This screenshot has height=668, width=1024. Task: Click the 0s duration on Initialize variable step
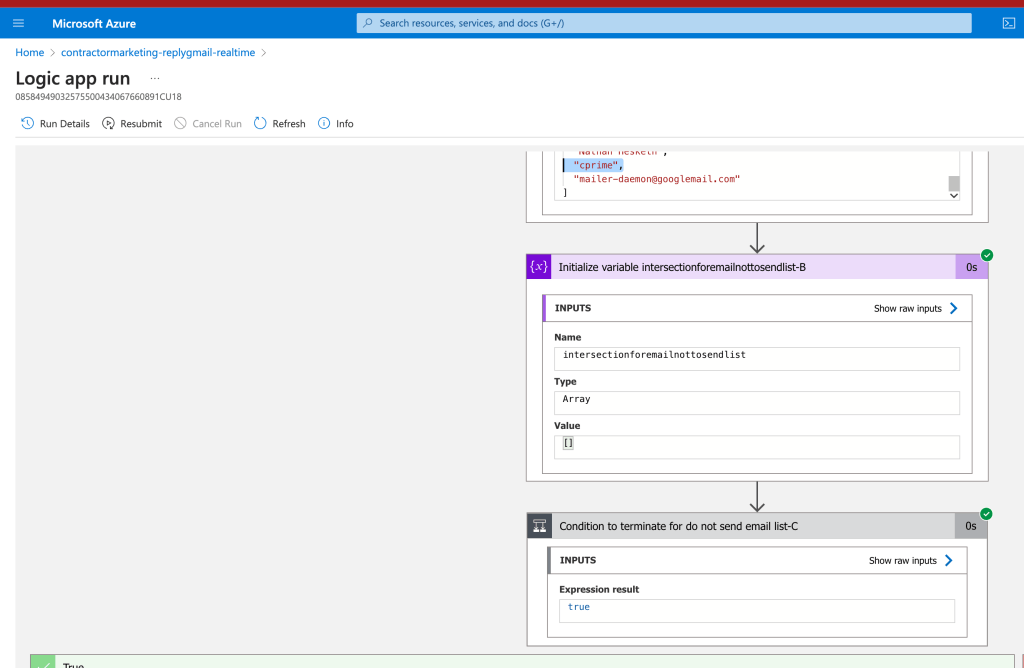tap(971, 267)
